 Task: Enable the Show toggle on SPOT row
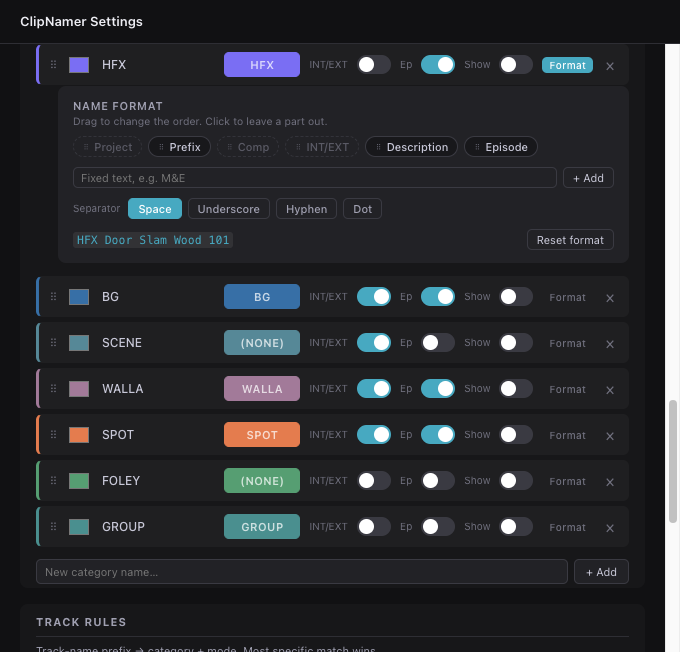[516, 435]
